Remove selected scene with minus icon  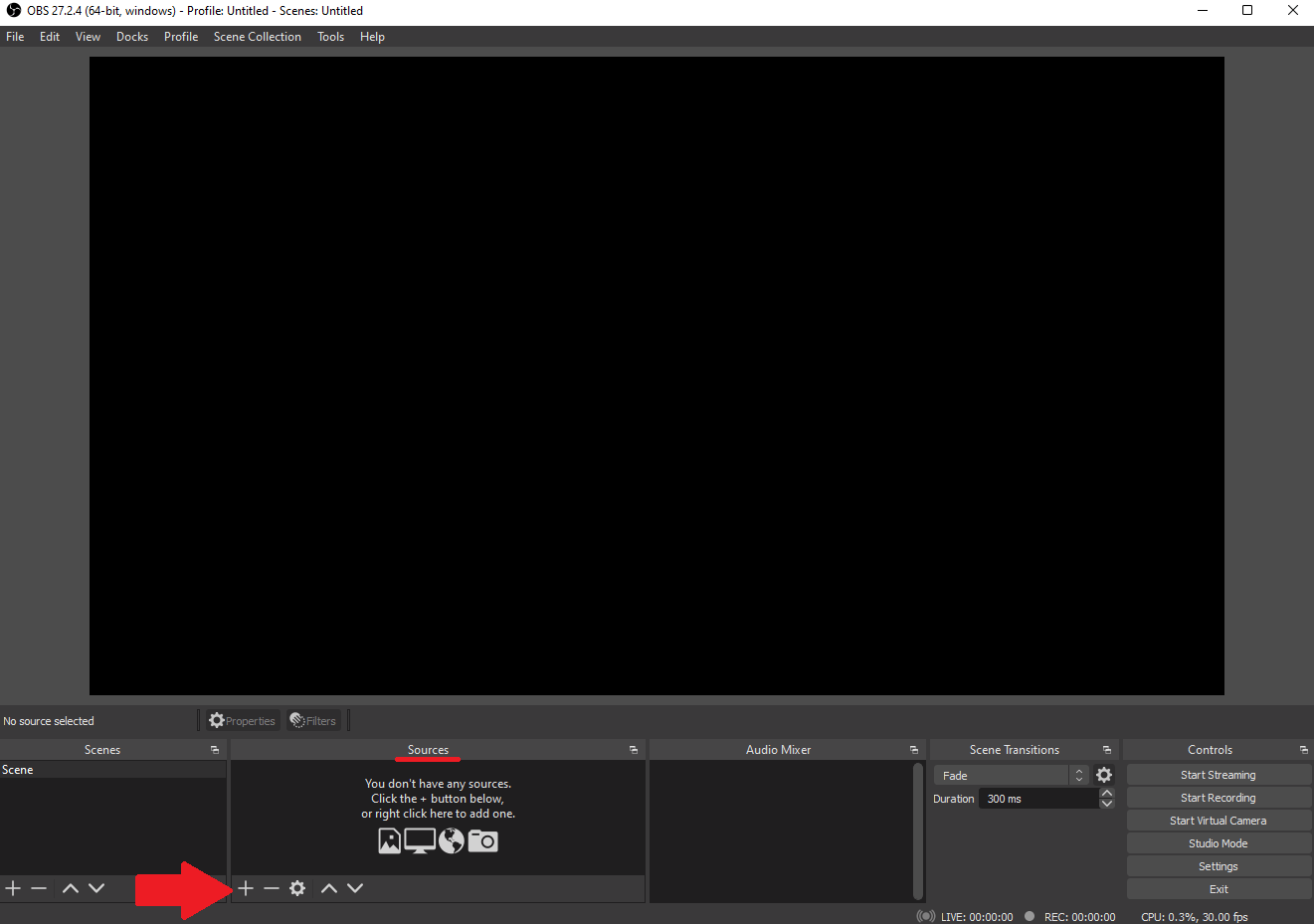coord(39,888)
